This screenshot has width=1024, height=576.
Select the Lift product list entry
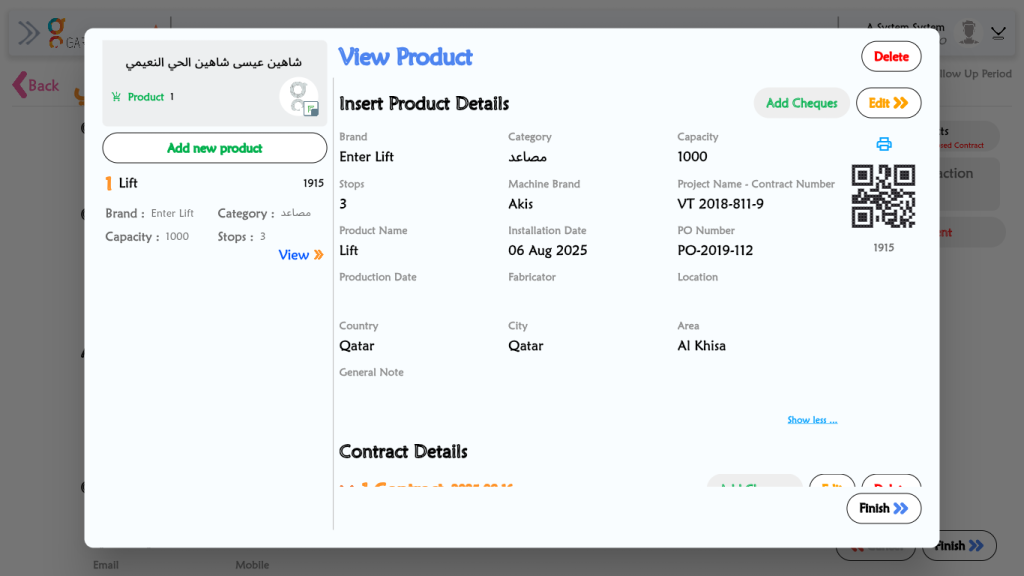[128, 183]
